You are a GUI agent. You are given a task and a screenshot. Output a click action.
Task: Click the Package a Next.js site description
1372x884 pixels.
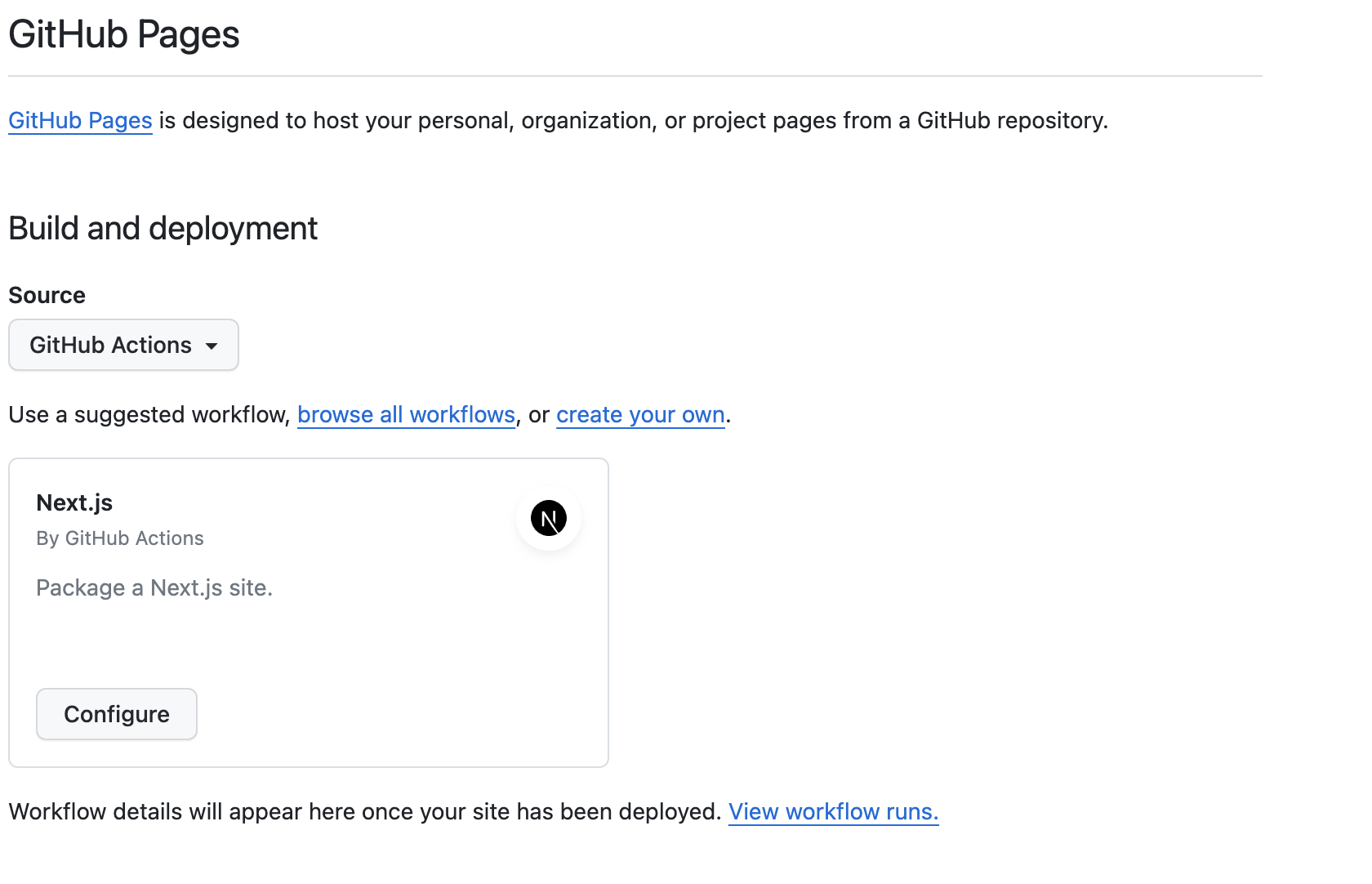(x=154, y=587)
